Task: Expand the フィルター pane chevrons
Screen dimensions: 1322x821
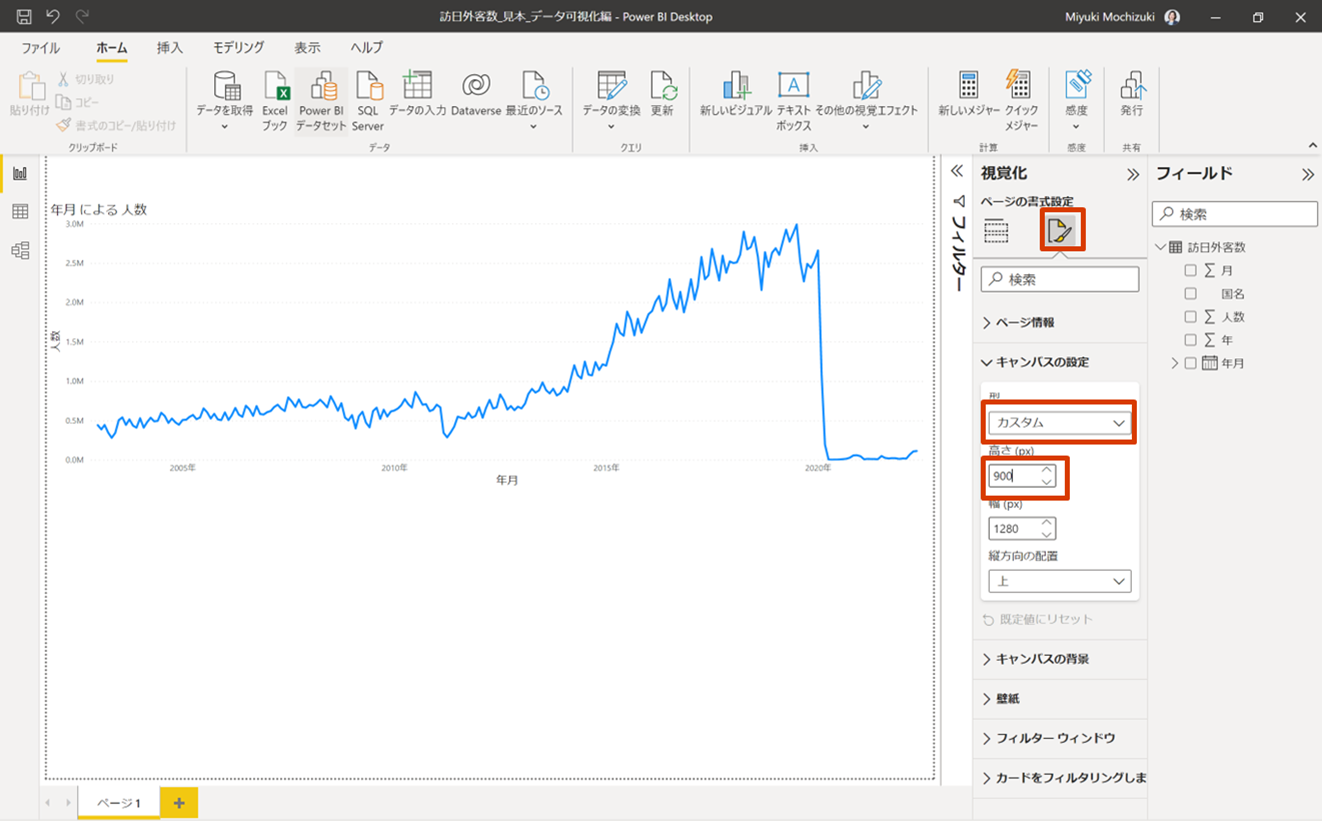Action: coord(957,171)
